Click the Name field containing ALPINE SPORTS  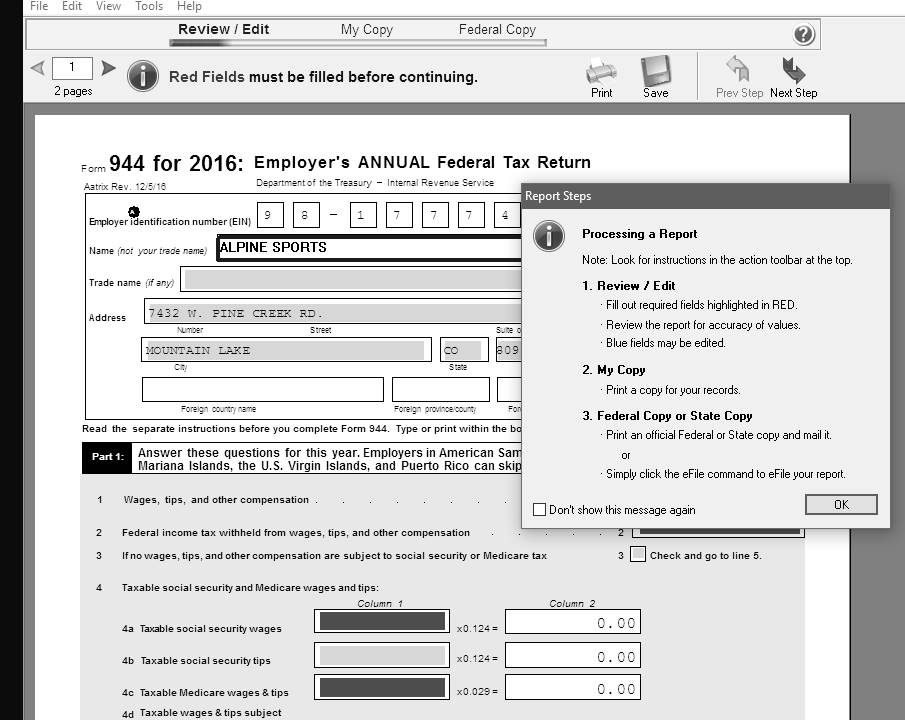(x=368, y=248)
